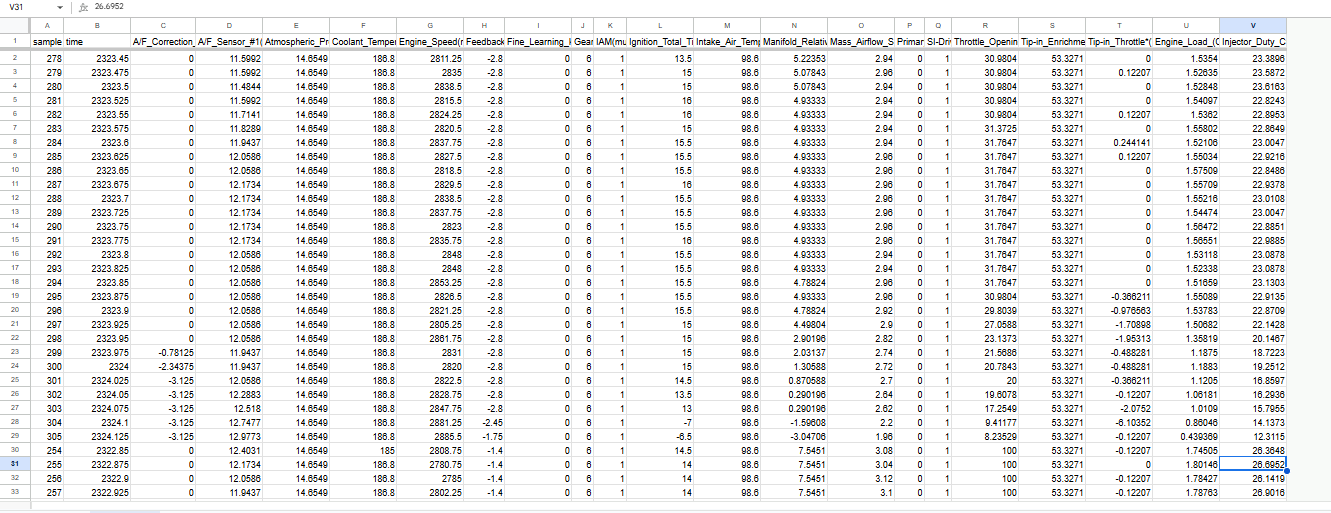Click the fx formula icon
The height and width of the screenshot is (513, 1331).
coord(84,7)
